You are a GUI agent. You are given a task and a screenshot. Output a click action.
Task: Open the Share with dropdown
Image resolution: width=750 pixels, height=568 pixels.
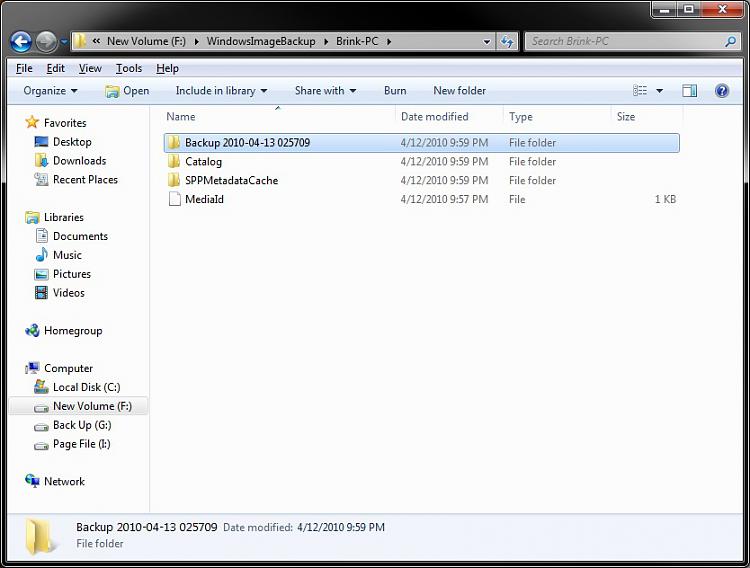pyautogui.click(x=325, y=90)
